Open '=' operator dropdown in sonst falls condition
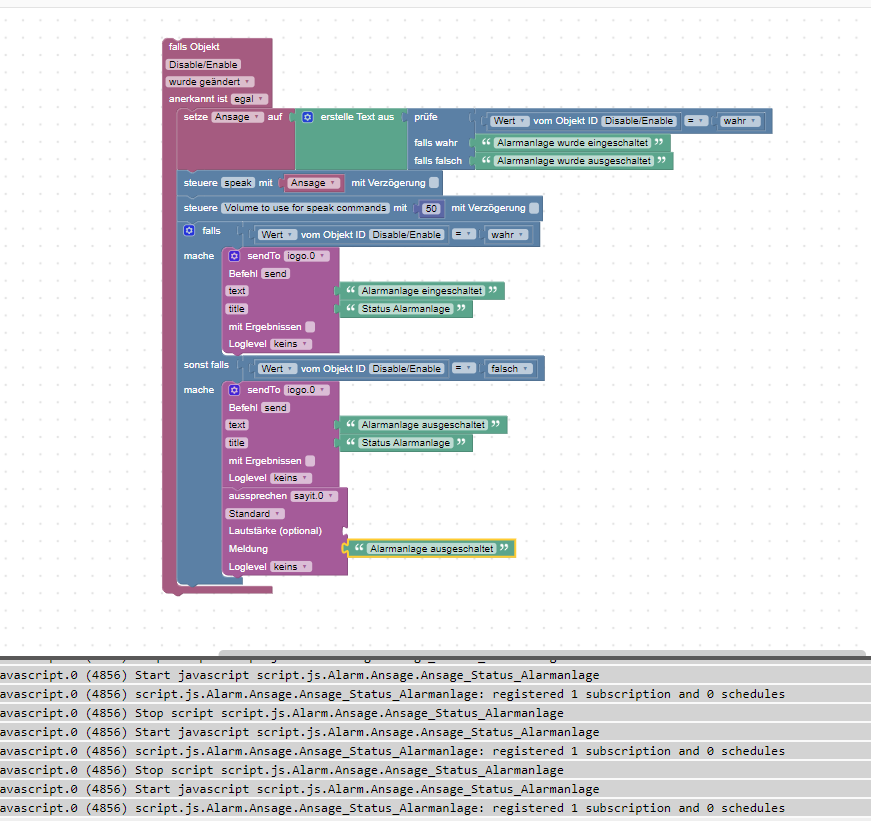Image resolution: width=871 pixels, height=821 pixels. point(463,368)
